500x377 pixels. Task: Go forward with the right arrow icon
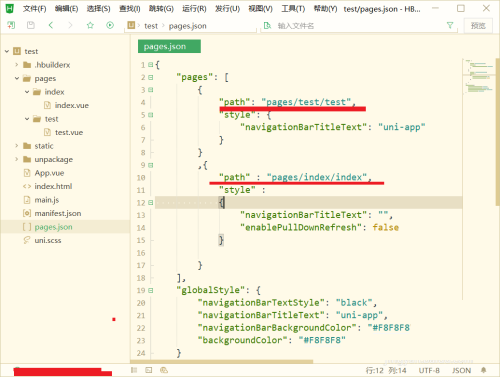tap(70, 25)
